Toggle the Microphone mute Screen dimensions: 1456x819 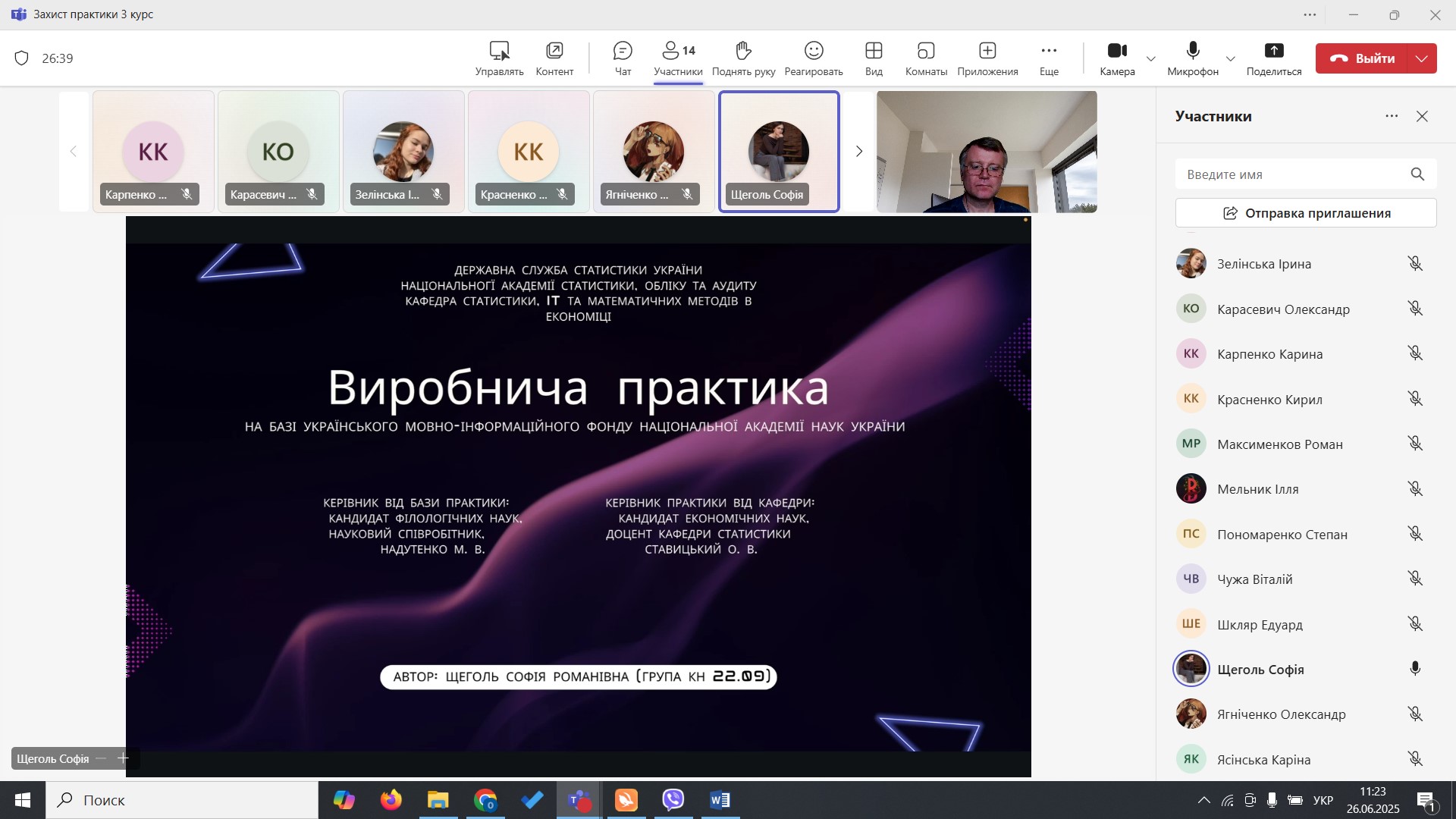1192,58
